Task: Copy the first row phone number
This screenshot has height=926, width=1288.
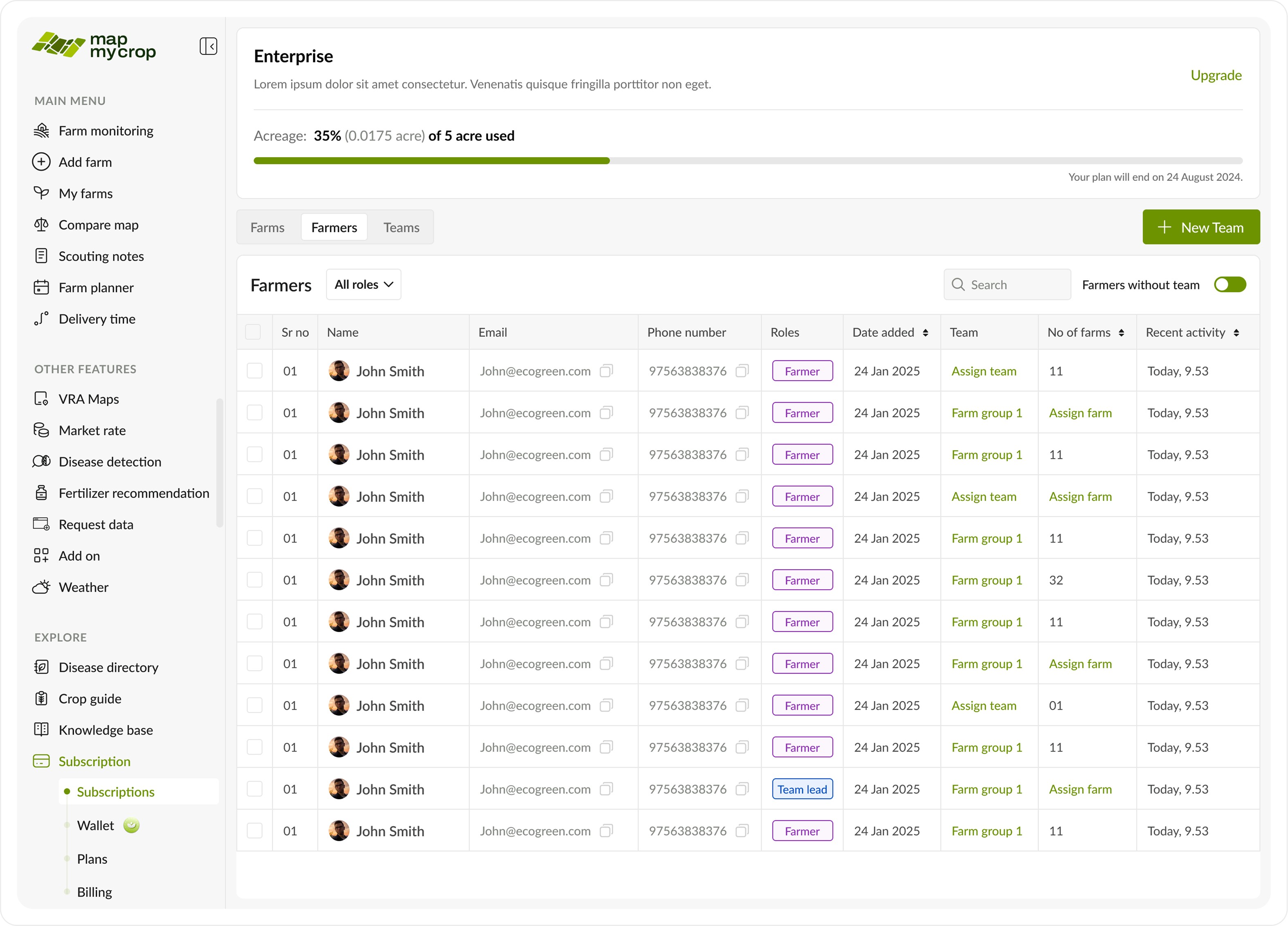Action: click(x=742, y=371)
